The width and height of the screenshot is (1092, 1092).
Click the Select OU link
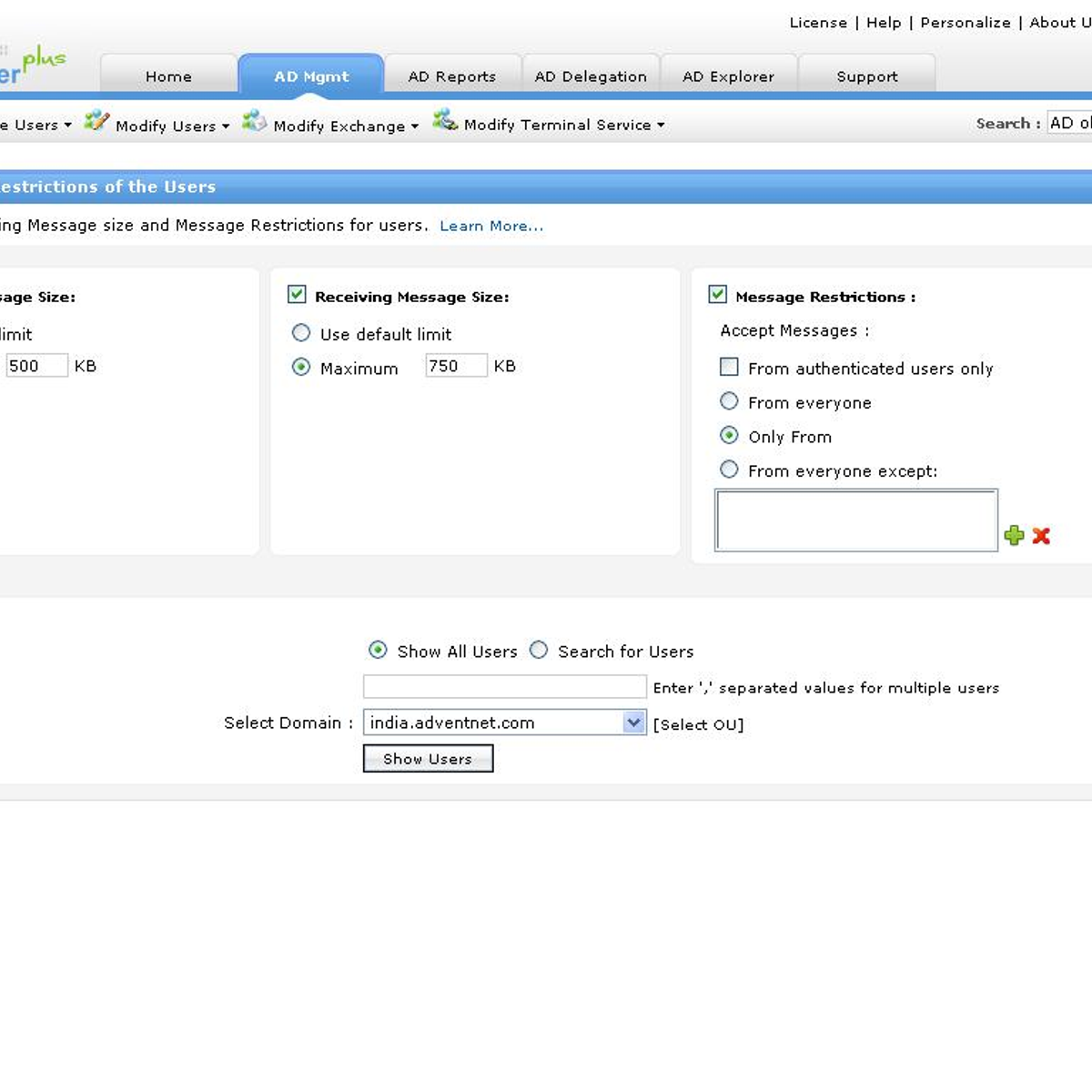pyautogui.click(x=698, y=724)
